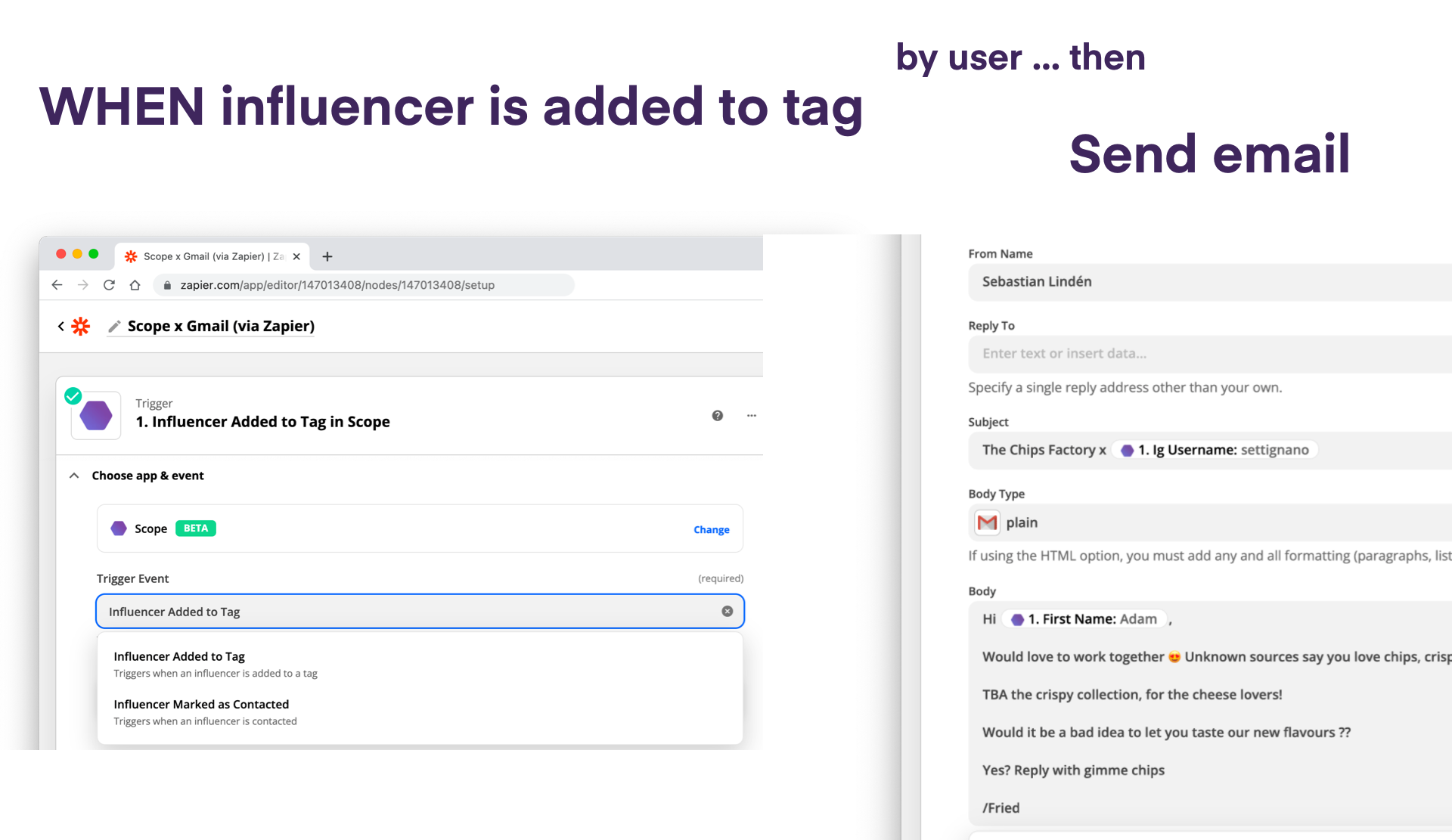Reload the Zapier page

109,285
